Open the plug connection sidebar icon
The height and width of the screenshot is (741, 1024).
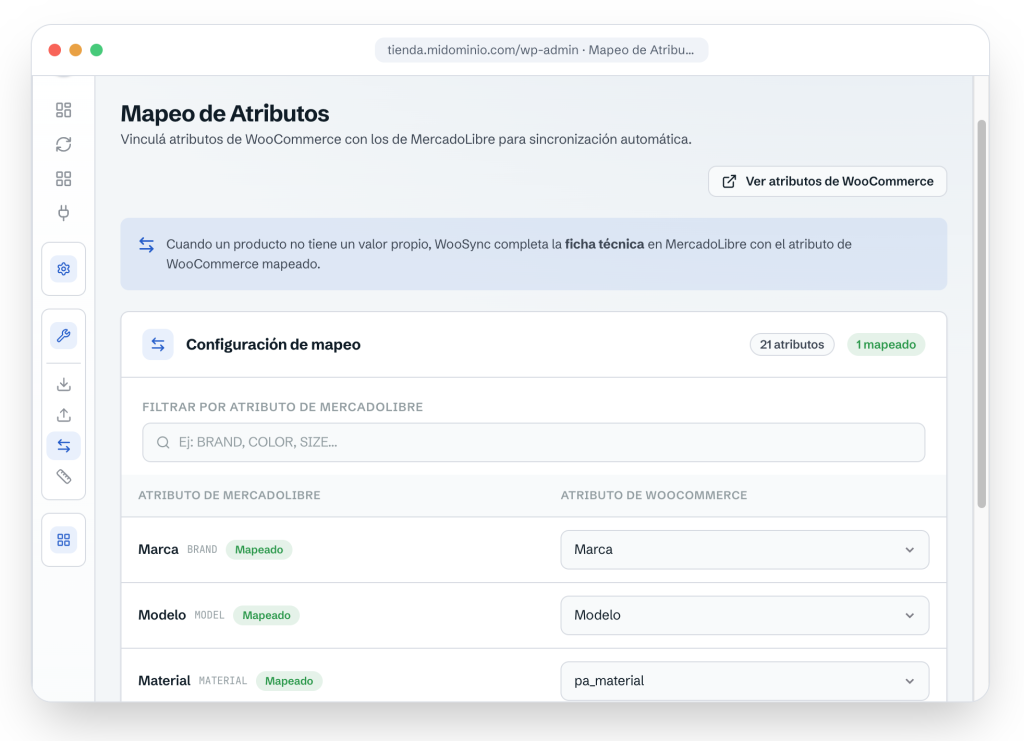point(63,213)
